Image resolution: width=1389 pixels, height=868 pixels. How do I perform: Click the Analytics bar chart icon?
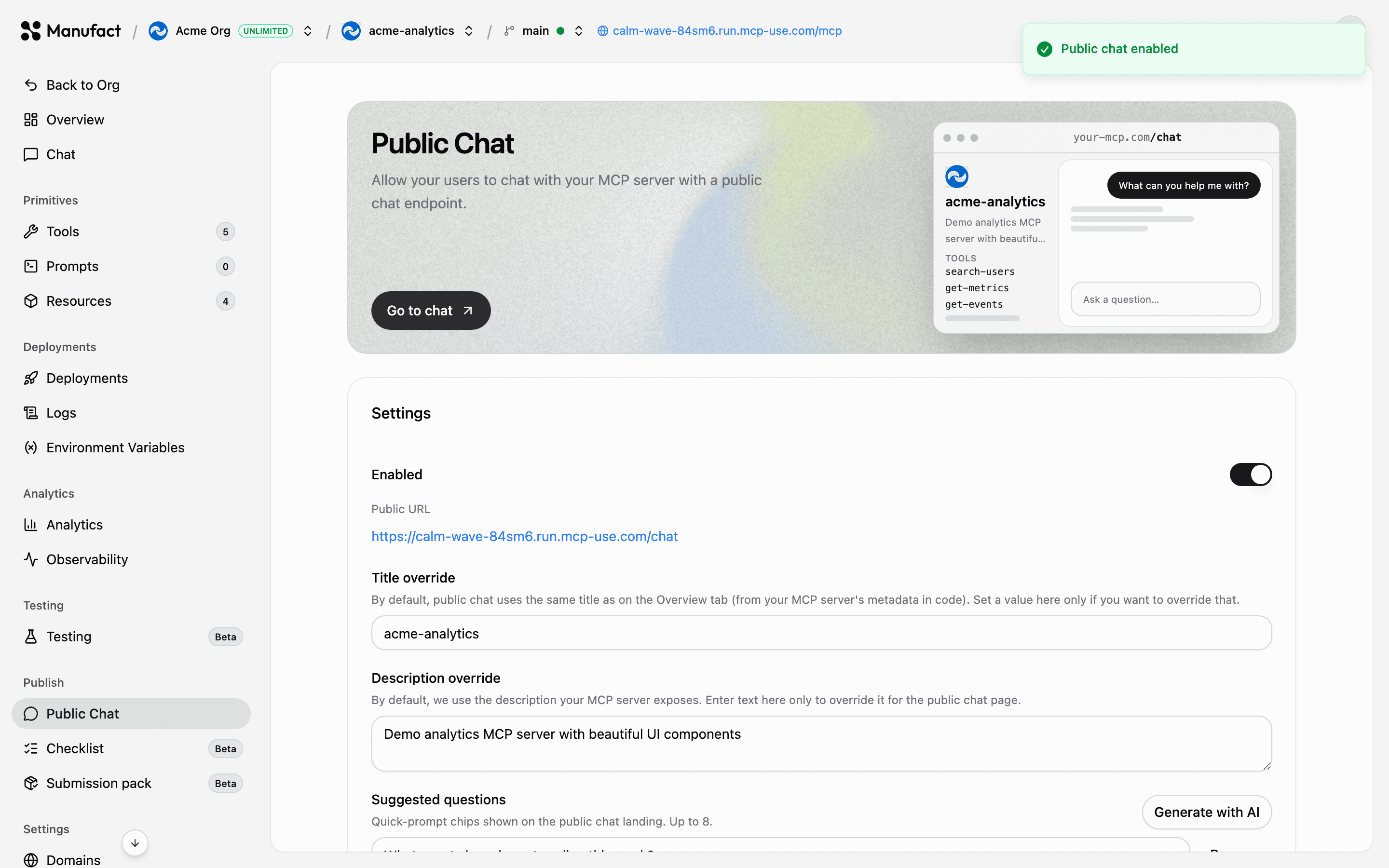point(31,525)
